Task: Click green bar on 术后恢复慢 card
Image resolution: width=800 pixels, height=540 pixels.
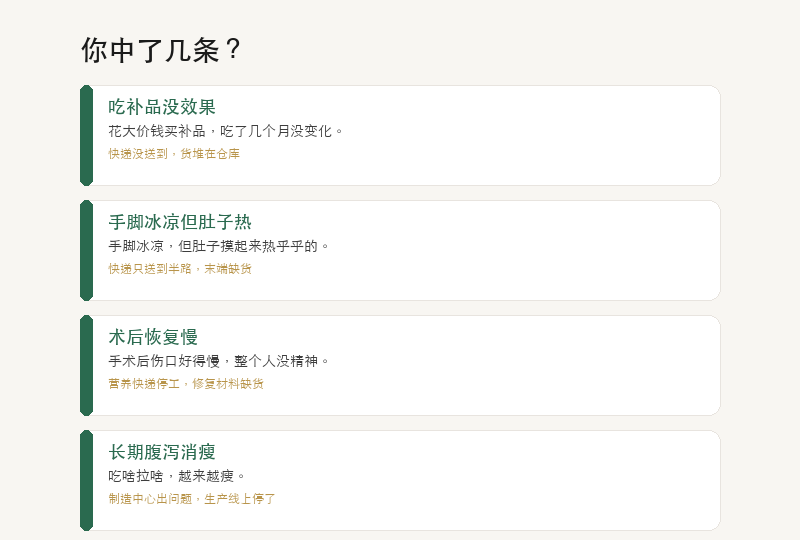Action: [86, 365]
